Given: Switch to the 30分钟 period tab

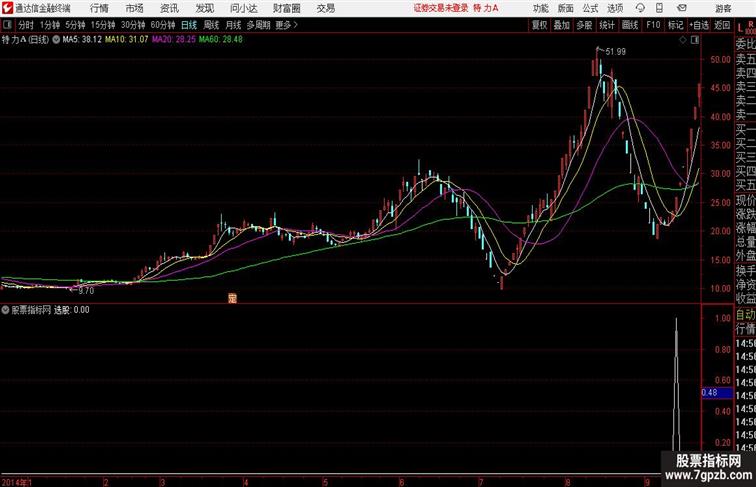Looking at the screenshot, I should pyautogui.click(x=133, y=25).
